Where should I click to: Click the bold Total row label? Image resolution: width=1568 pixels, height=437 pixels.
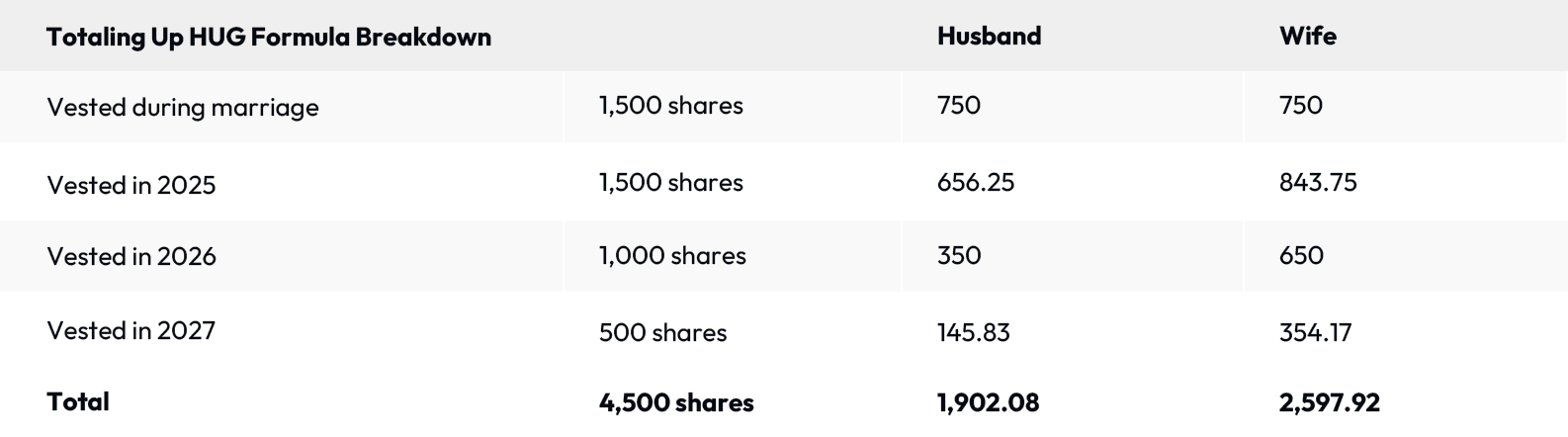coord(78,401)
